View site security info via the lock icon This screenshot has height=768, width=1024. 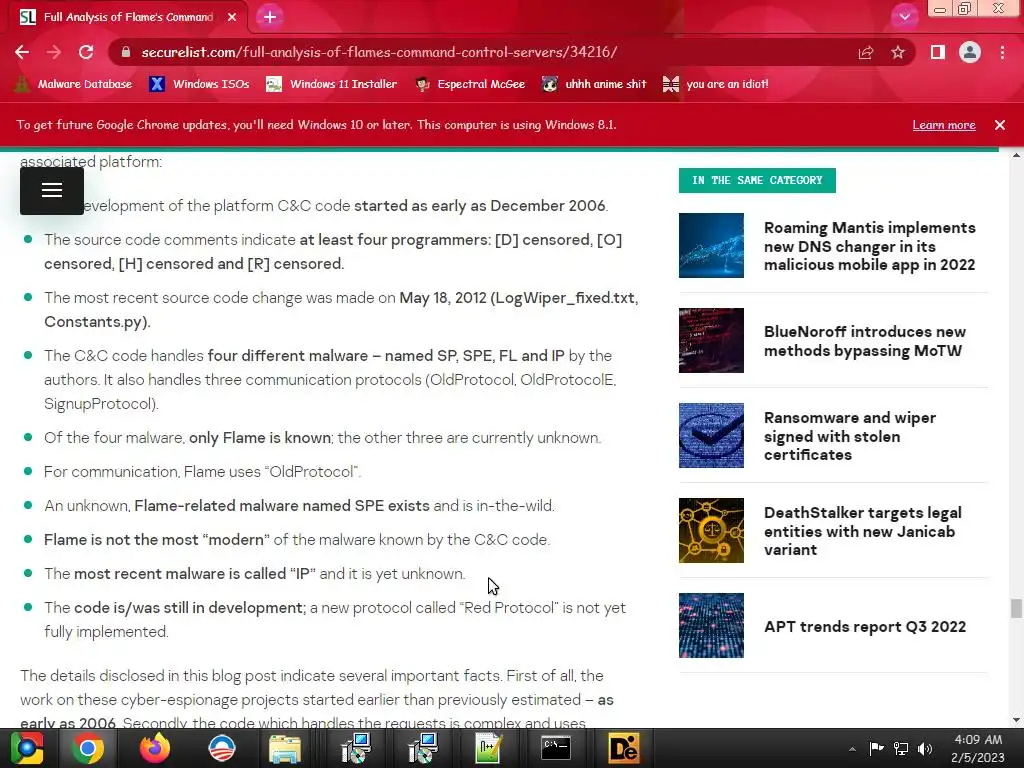click(126, 52)
